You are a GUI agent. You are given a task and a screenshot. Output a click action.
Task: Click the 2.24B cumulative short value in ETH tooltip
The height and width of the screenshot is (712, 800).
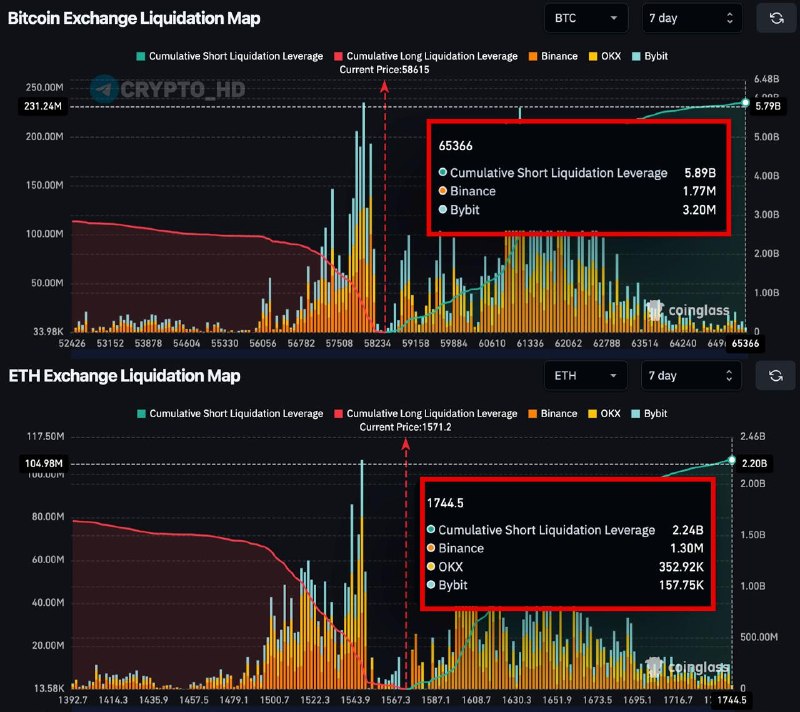point(688,530)
